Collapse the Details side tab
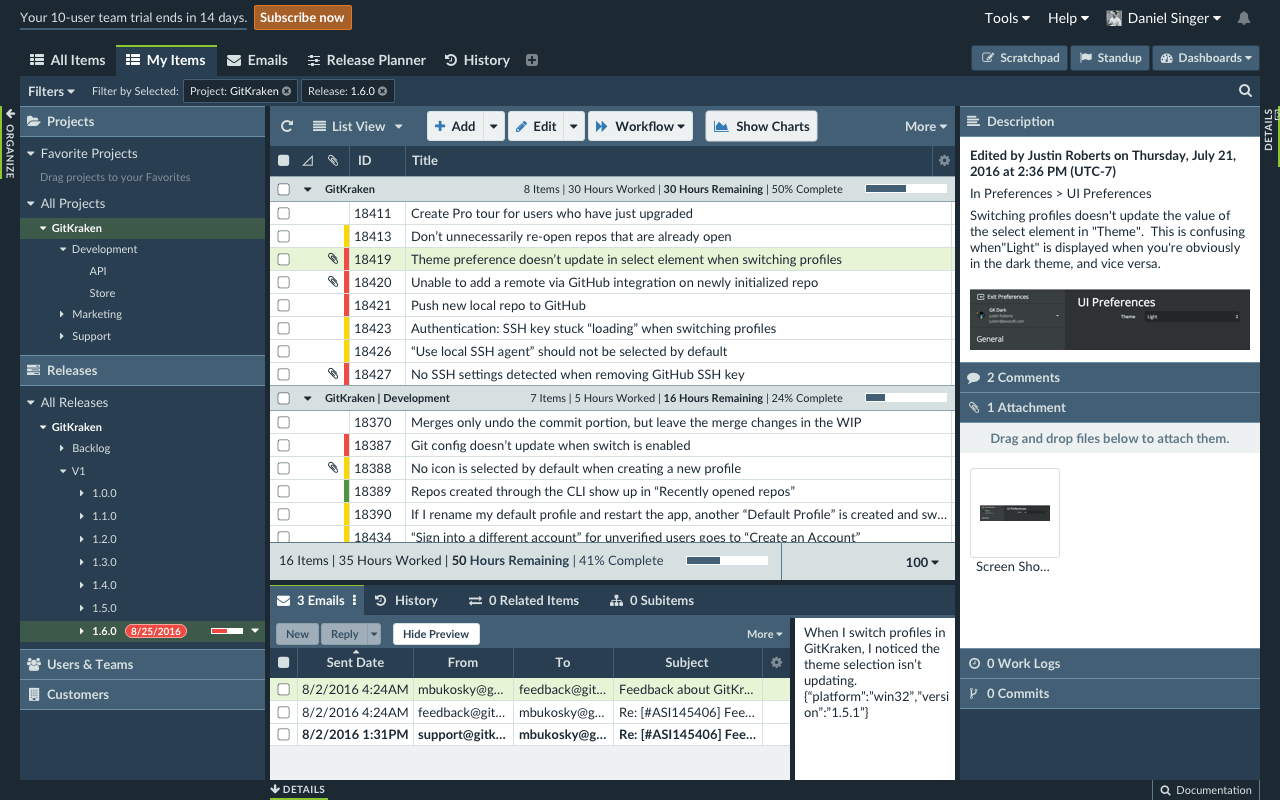Viewport: 1280px width, 800px height. (x=1268, y=130)
